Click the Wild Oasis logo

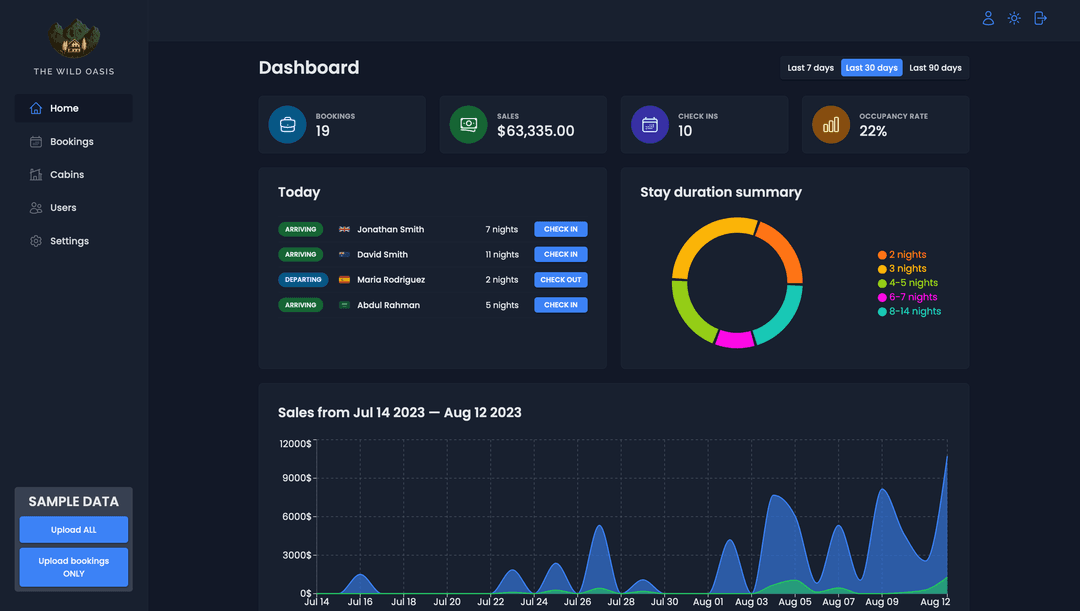pos(74,39)
